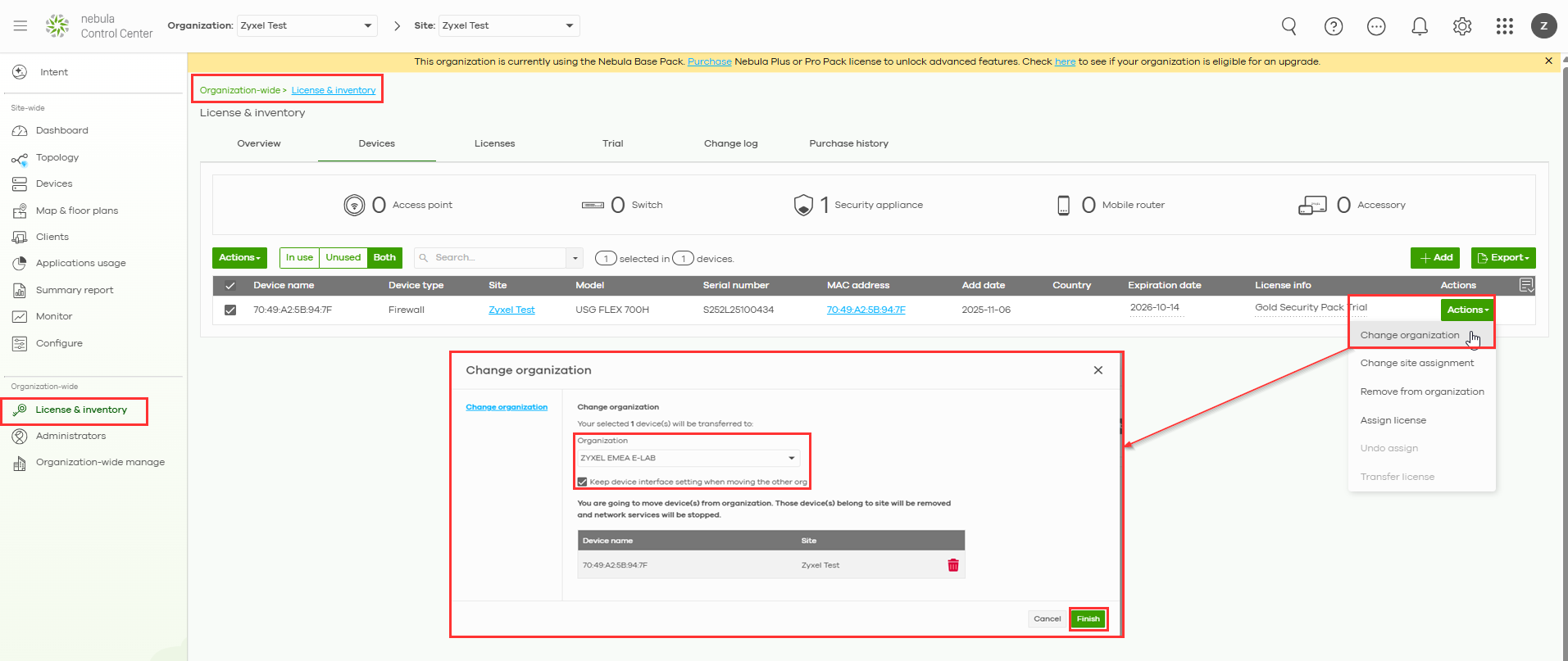Click the Change organization step link

pyautogui.click(x=507, y=407)
